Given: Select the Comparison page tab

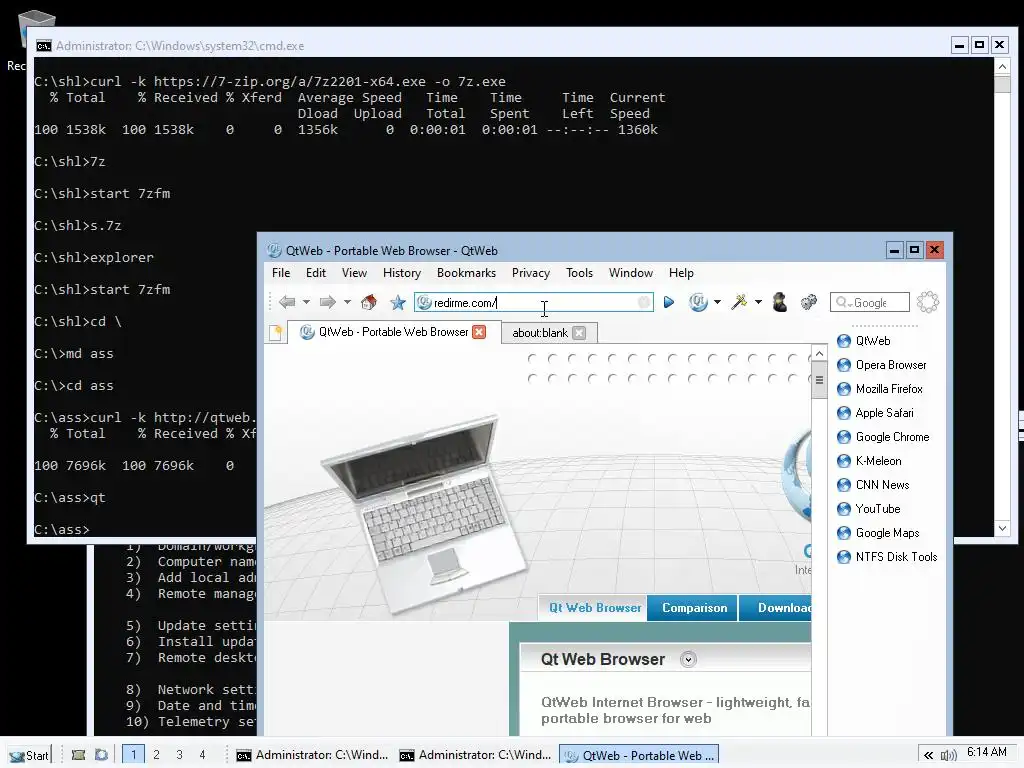Looking at the screenshot, I should 694,608.
